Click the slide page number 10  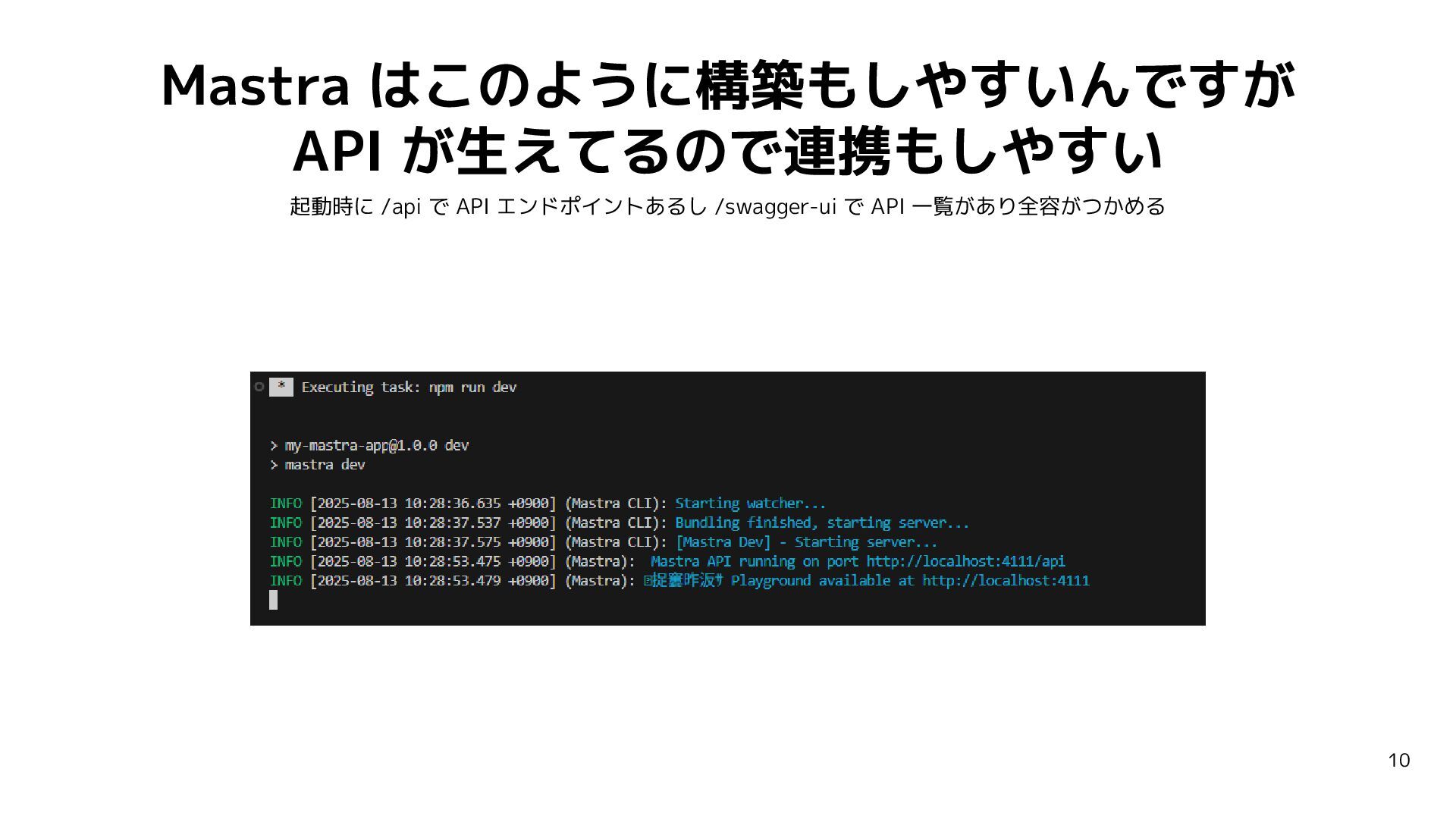pyautogui.click(x=1398, y=761)
